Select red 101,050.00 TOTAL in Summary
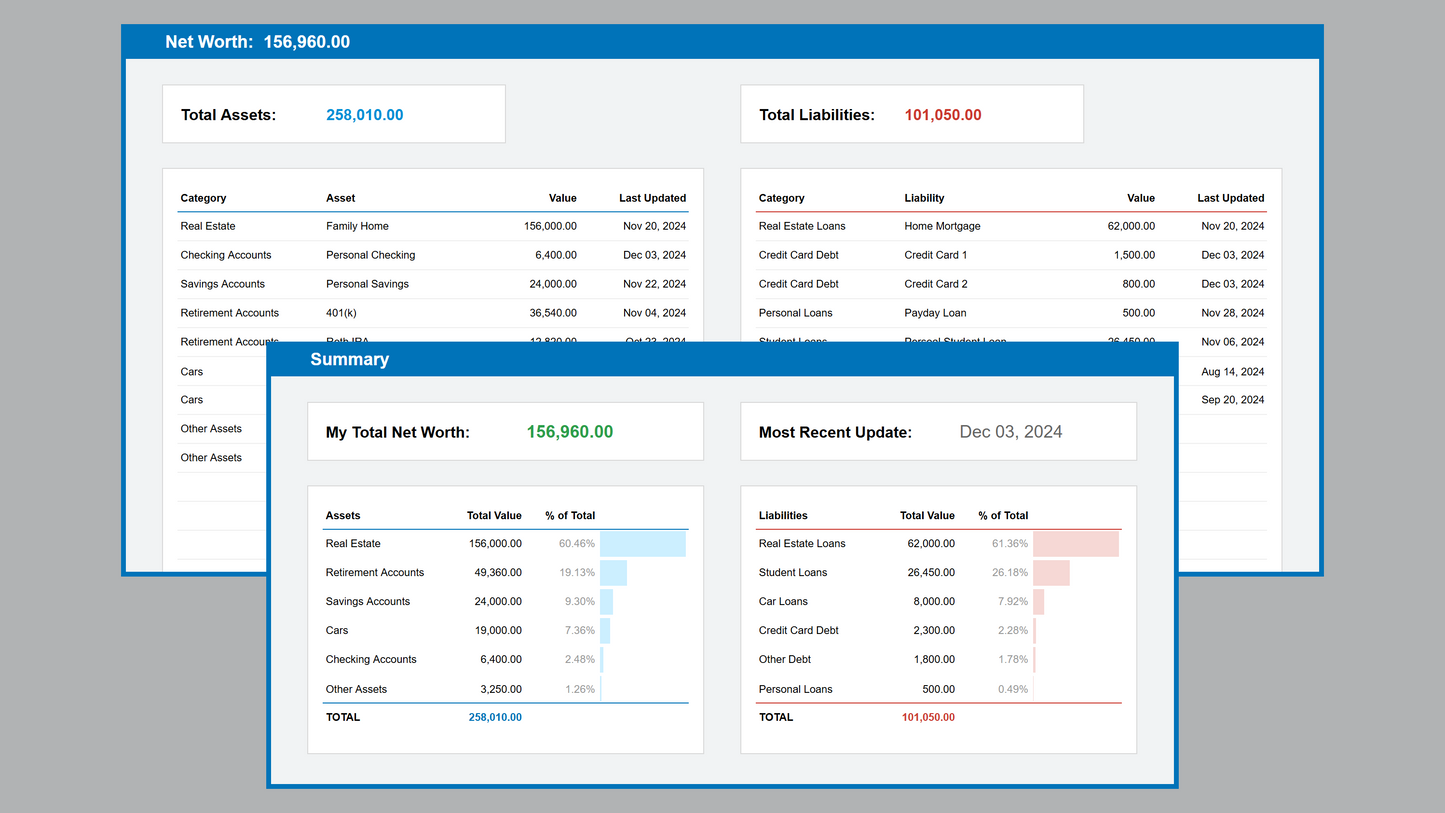Screen dimensions: 1445x813 tap(928, 717)
